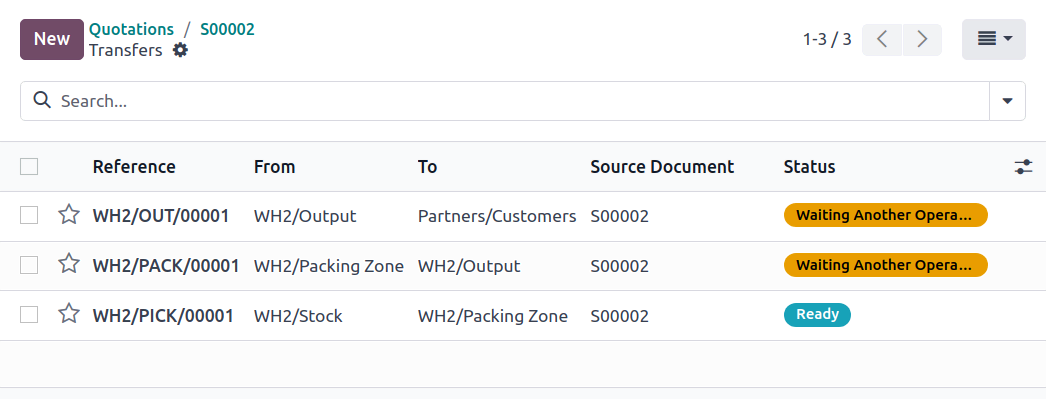Go back to Quotations breadcrumb
The image size is (1046, 399).
pos(131,29)
